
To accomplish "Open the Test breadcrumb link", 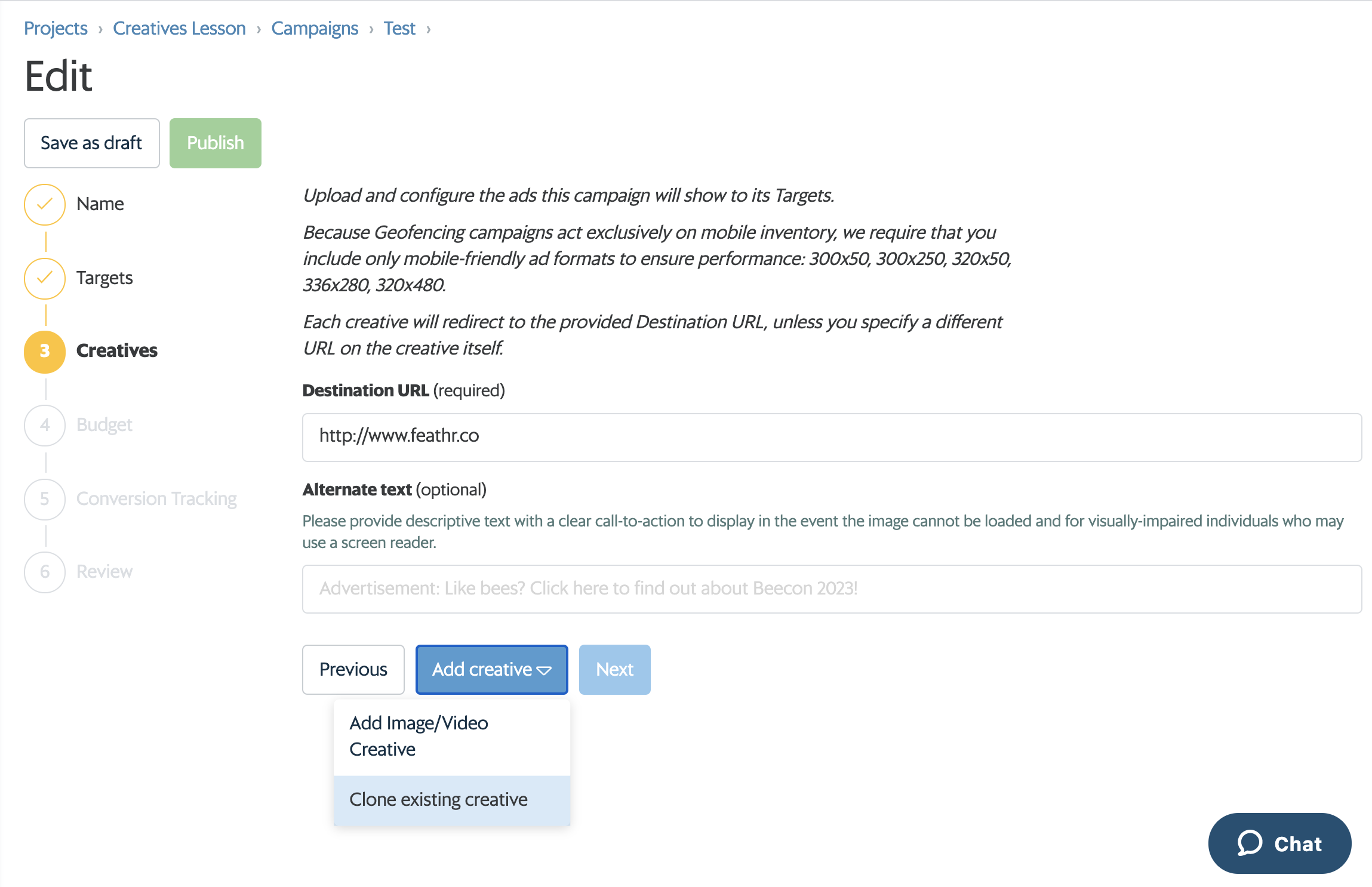I will [x=399, y=28].
